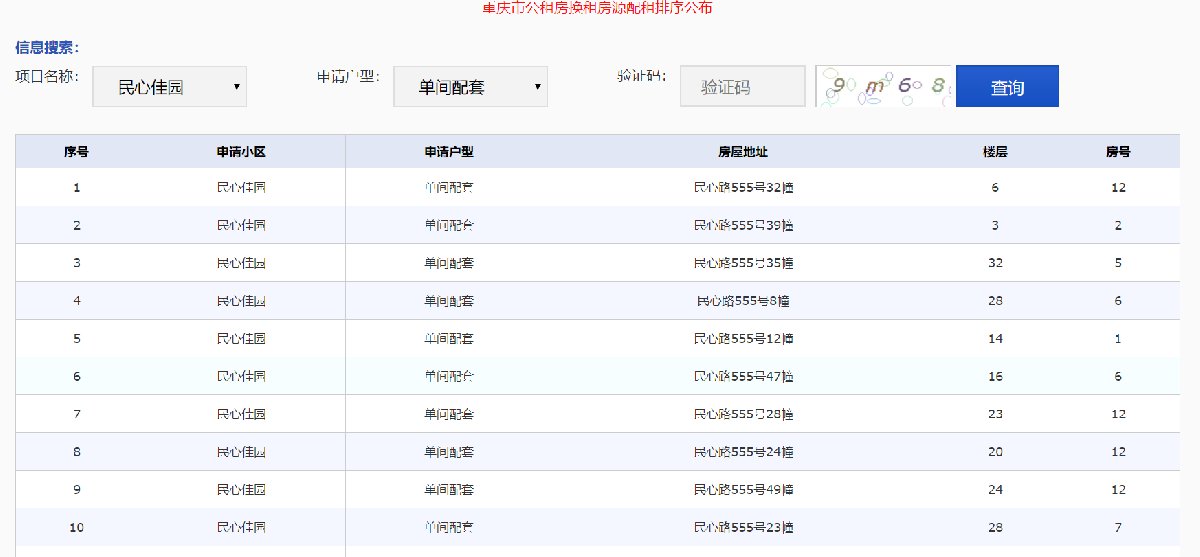The height and width of the screenshot is (557, 1200).
Task: Click address cell 民心路555号32幢
Action: pos(743,188)
